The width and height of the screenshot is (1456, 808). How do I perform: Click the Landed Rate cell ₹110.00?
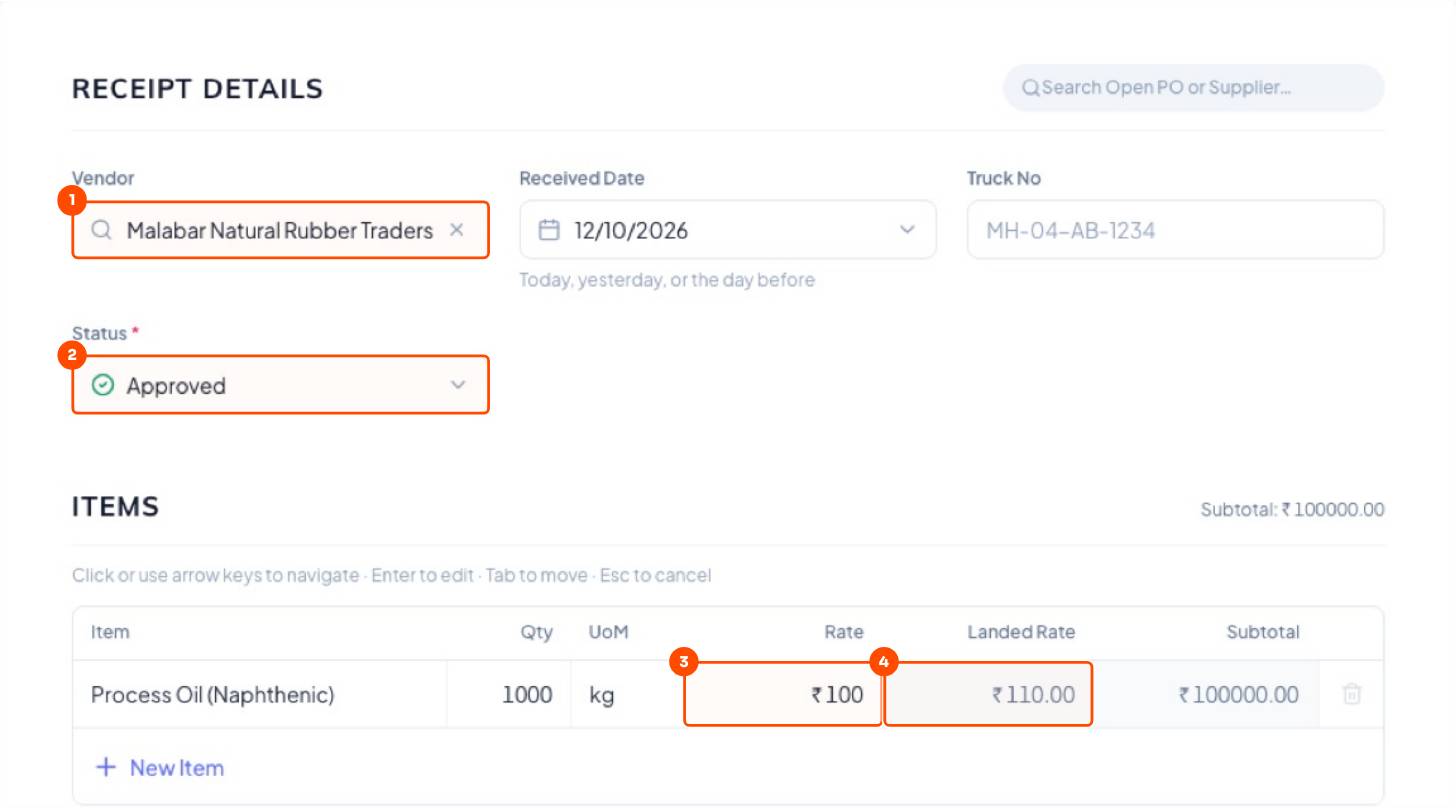(988, 694)
